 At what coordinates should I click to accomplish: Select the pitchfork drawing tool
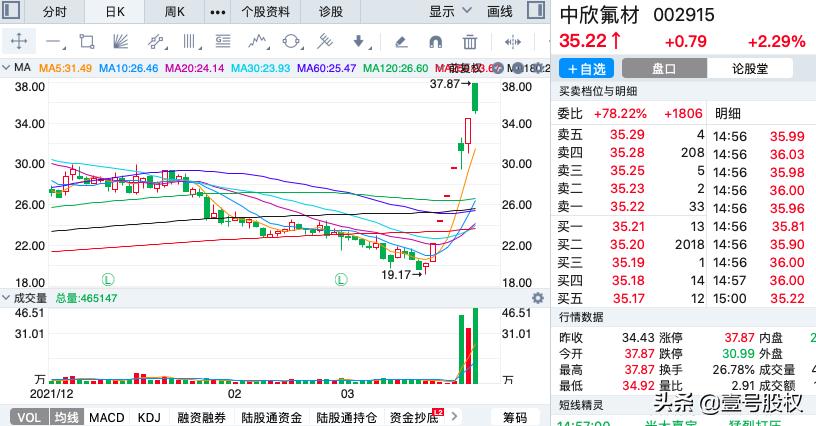point(325,41)
